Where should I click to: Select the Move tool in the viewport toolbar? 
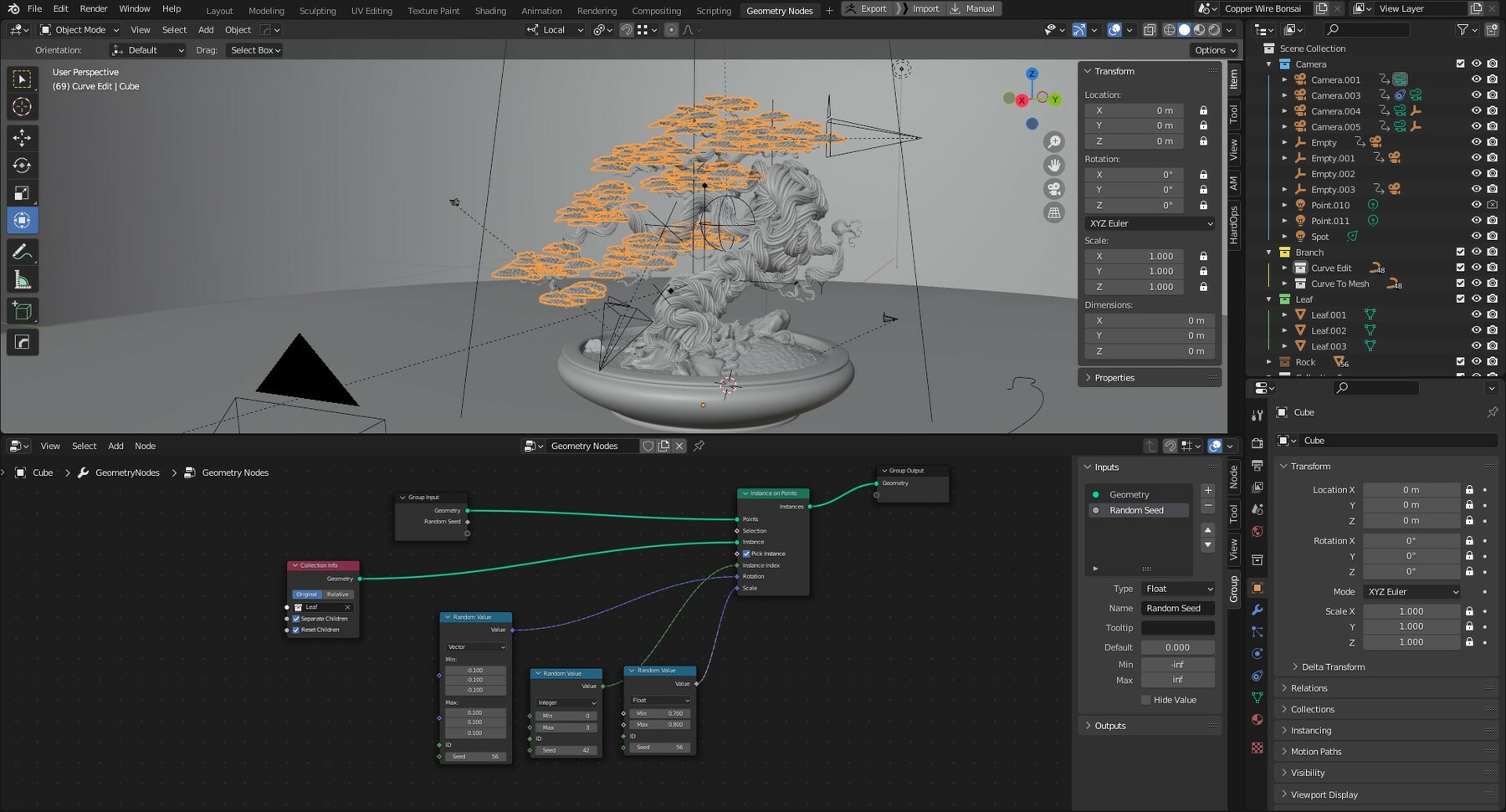coord(23,137)
